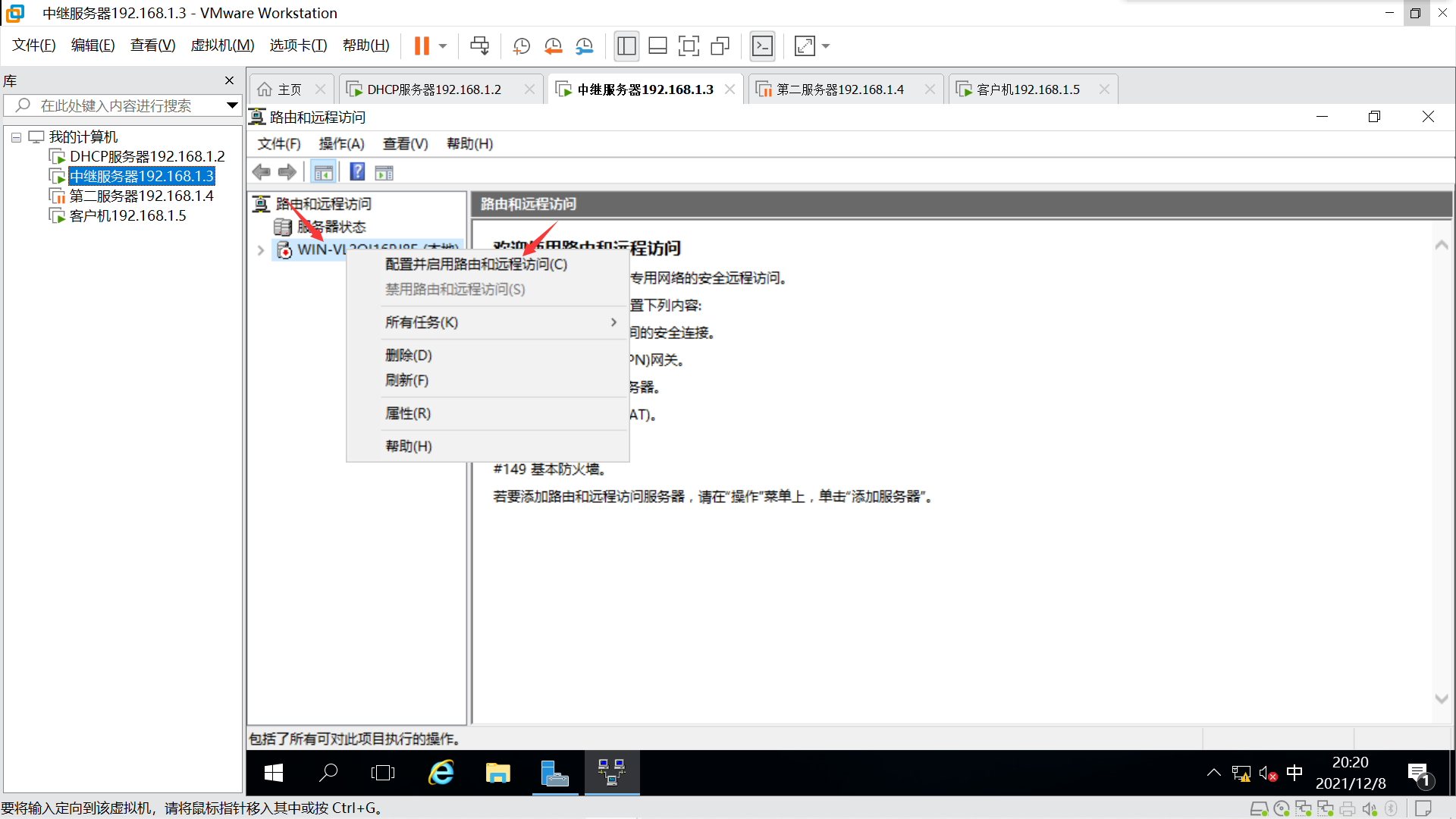Image resolution: width=1456 pixels, height=819 pixels.
Task: Click the console view terminal icon
Action: point(762,46)
